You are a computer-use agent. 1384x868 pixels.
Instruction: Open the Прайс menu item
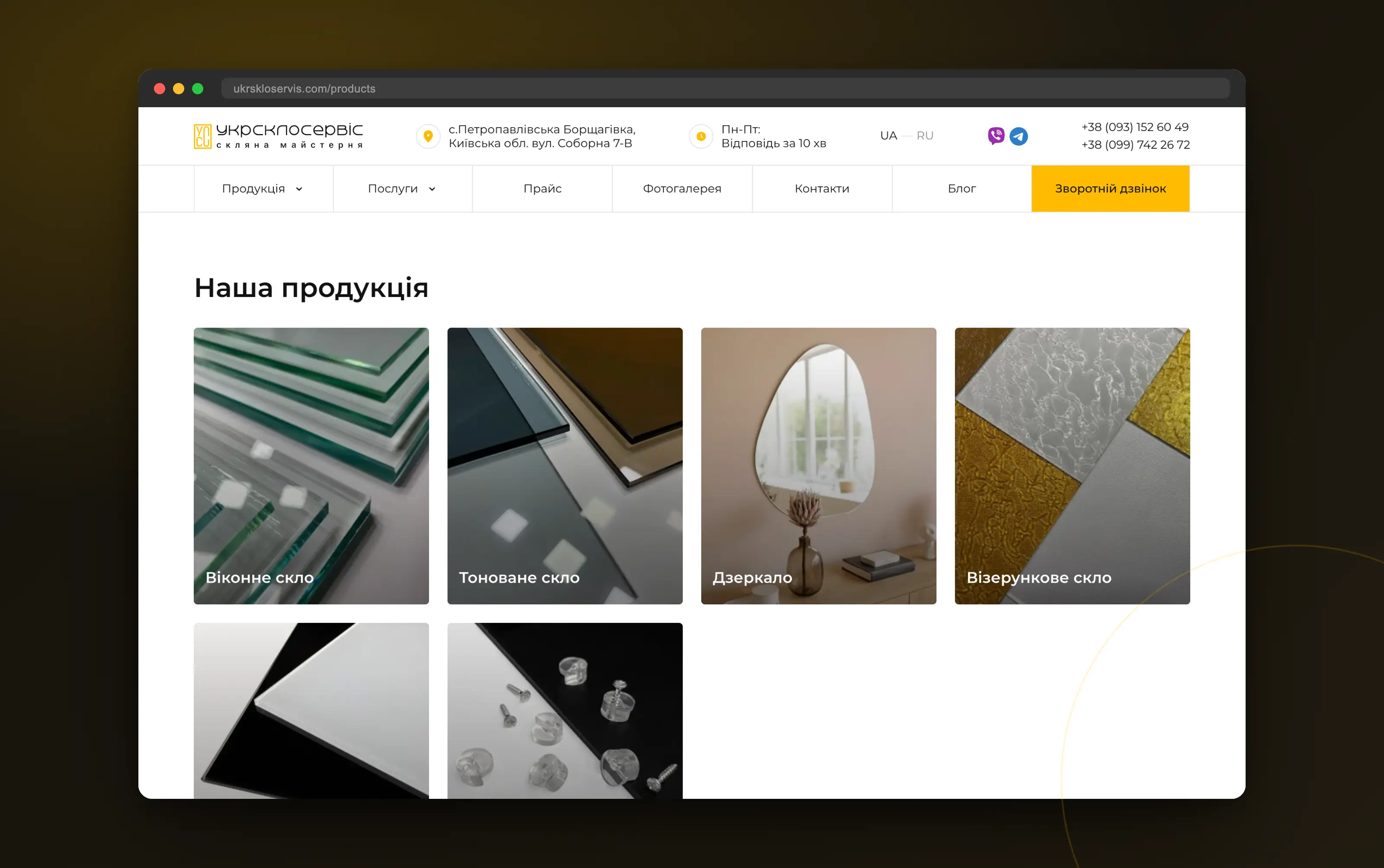[543, 189]
